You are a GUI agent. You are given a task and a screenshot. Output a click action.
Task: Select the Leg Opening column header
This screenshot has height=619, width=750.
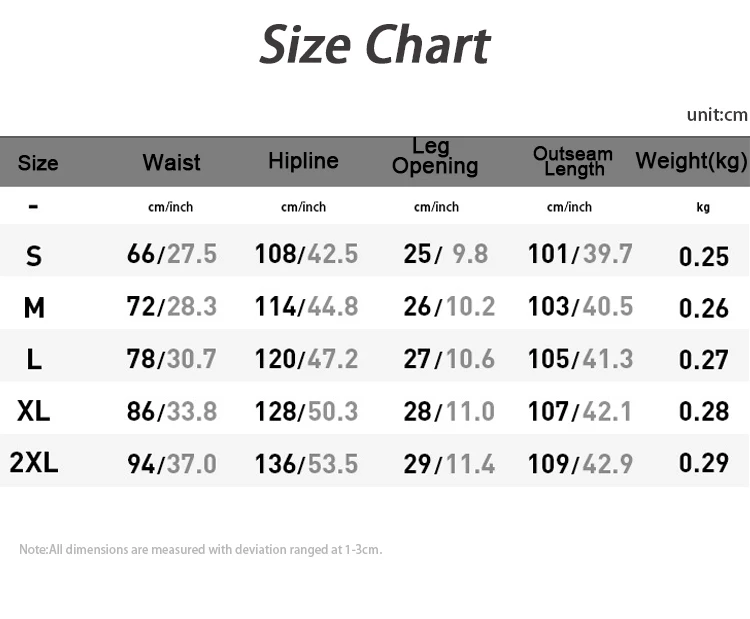click(x=435, y=158)
